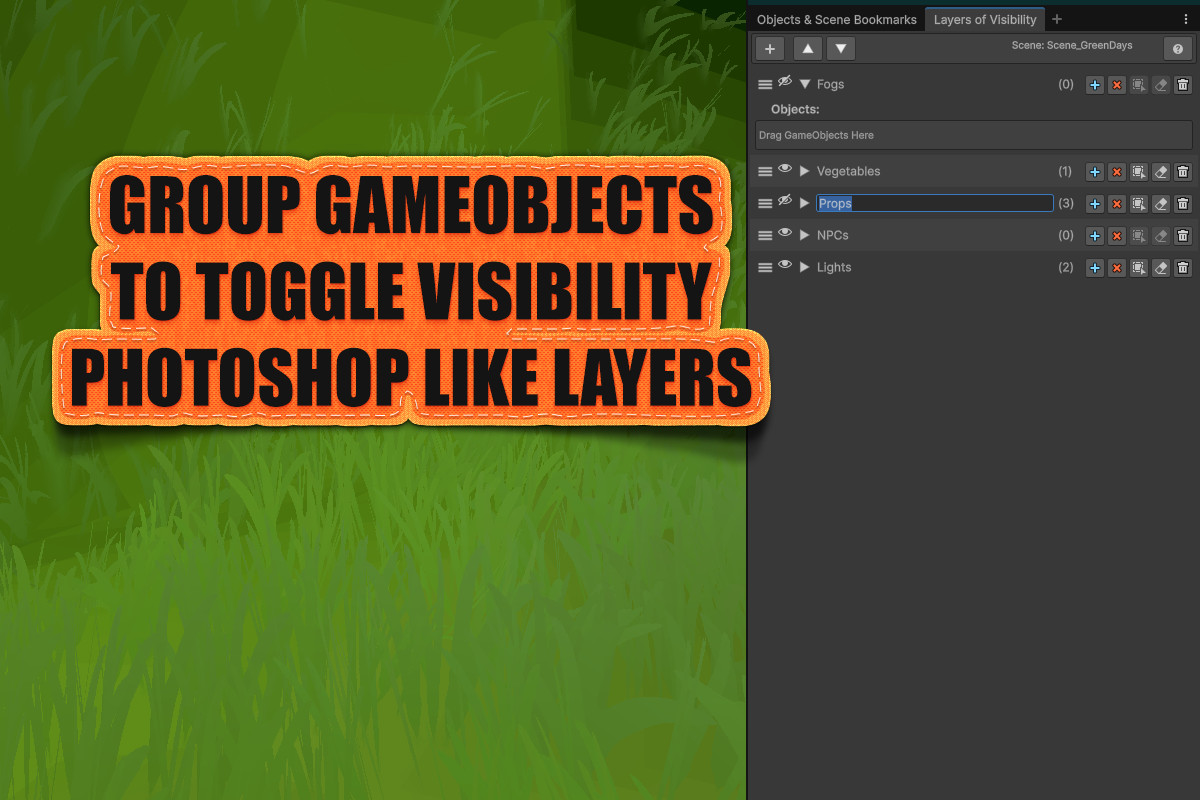Click the Props object count (3)
Screen dimensions: 1200x800
pyautogui.click(x=1066, y=204)
